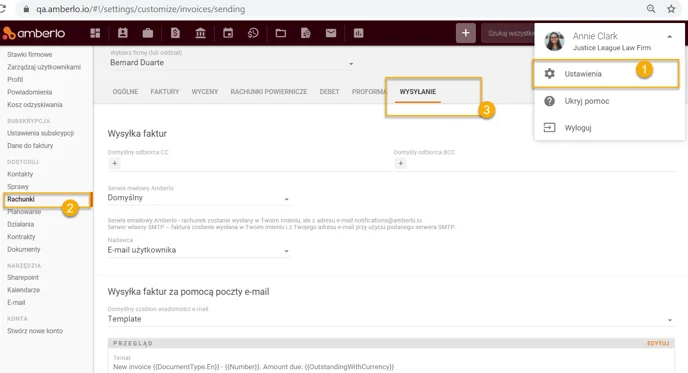
Task: Open Zarządzaj użytkownikami in sidebar
Action: coord(44,67)
